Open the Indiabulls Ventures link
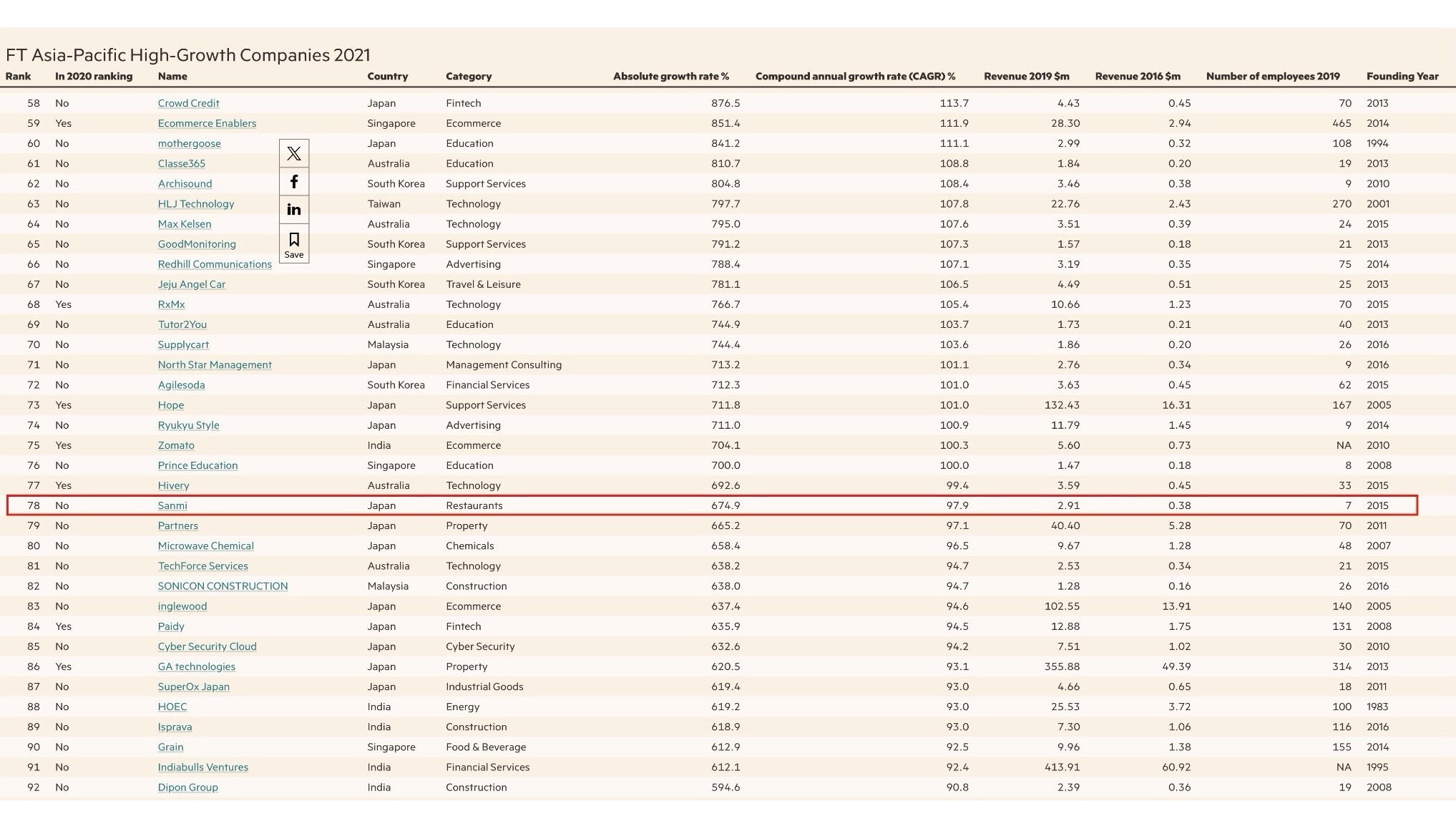This screenshot has height=834, width=1456. click(x=202, y=767)
